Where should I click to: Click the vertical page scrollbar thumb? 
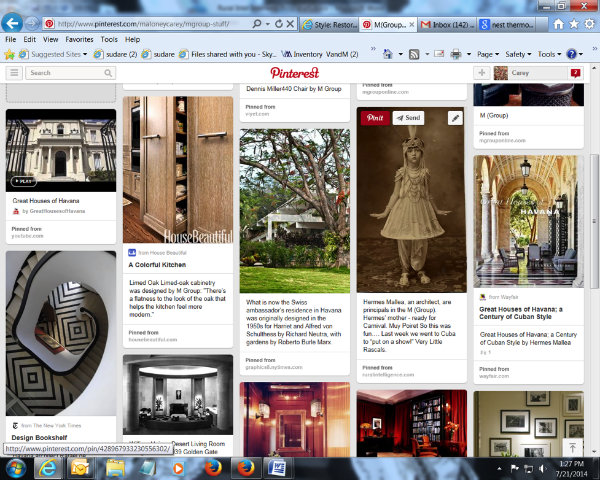(x=594, y=221)
